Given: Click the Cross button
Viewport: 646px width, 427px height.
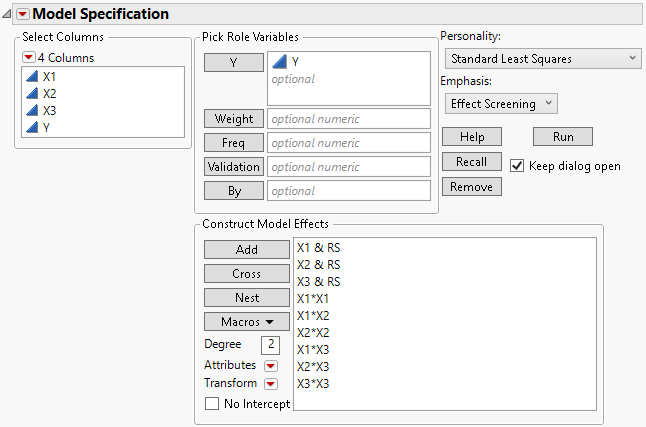Looking at the screenshot, I should (x=247, y=274).
